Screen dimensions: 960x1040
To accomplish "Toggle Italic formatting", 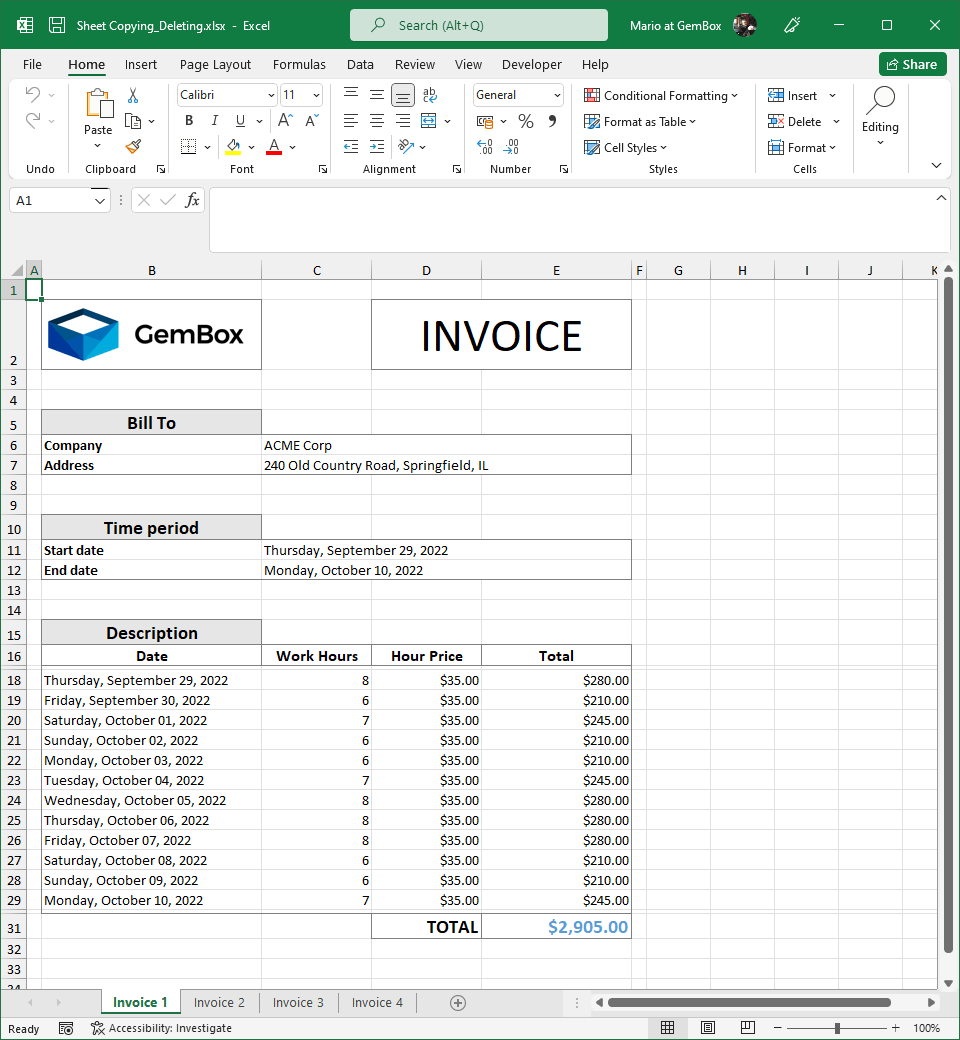I will coord(214,121).
